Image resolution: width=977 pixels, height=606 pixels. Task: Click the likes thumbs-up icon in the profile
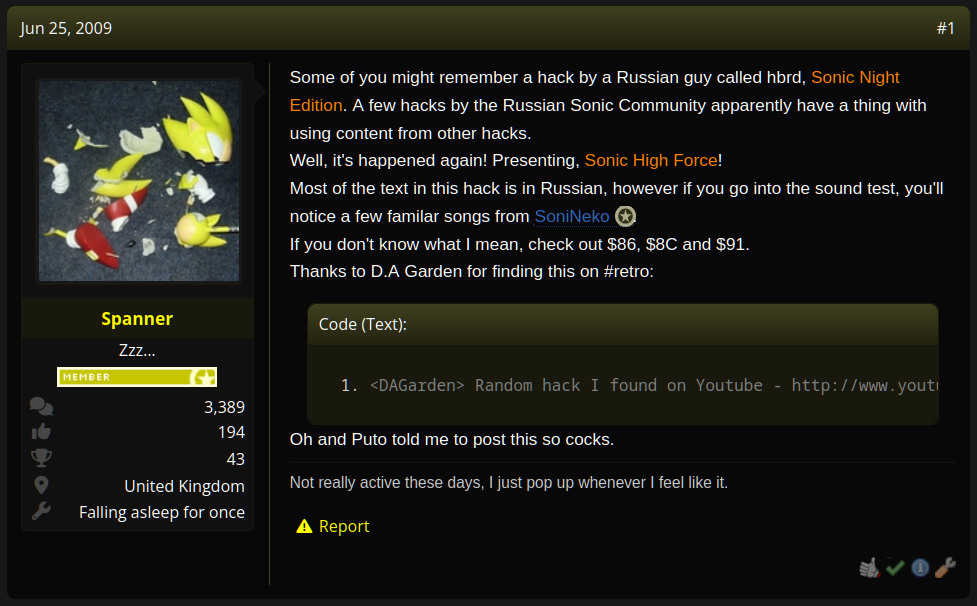[41, 432]
